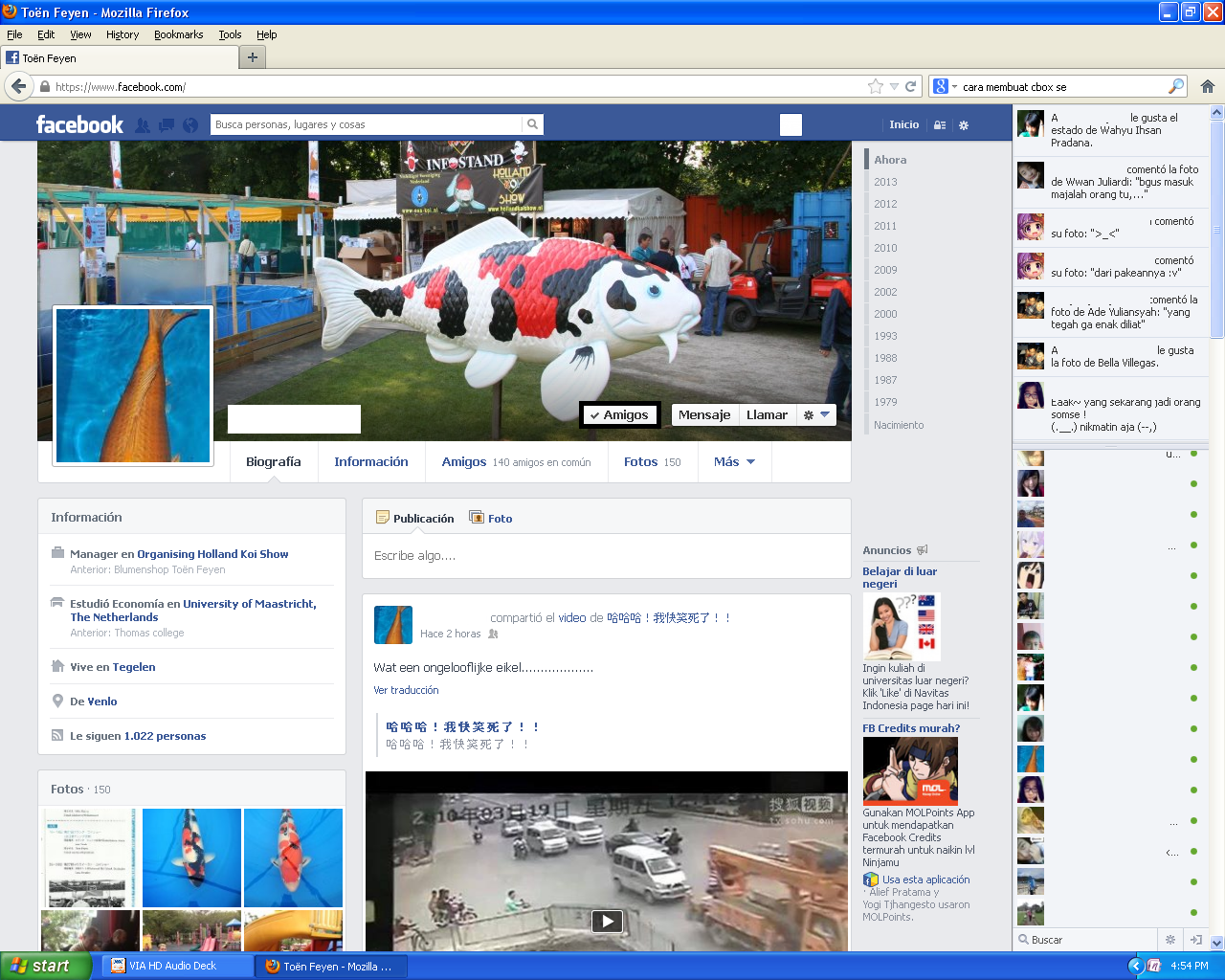Open notifications globe icon
Viewport: 1225px width, 980px height.
click(190, 125)
